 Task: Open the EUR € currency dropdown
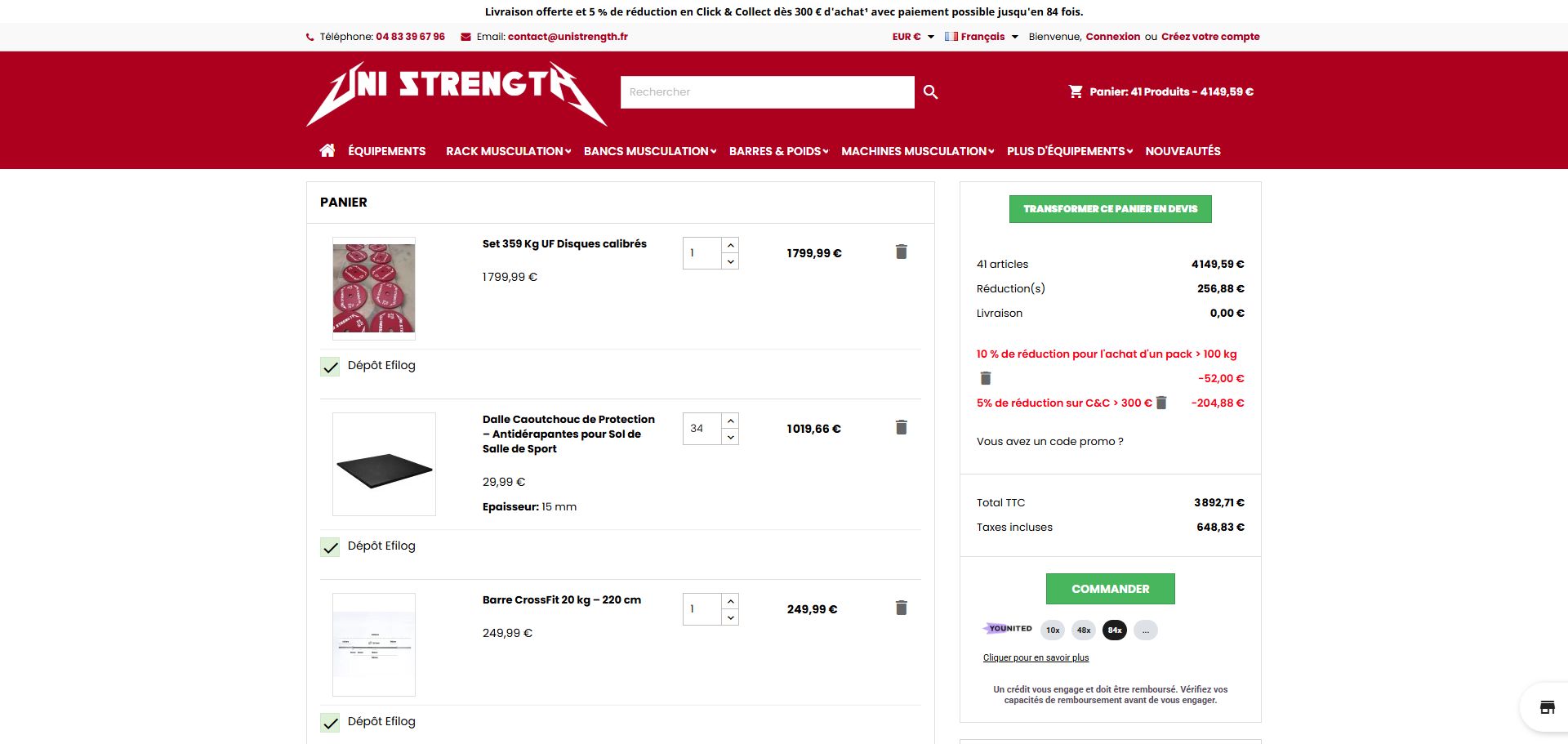[913, 37]
